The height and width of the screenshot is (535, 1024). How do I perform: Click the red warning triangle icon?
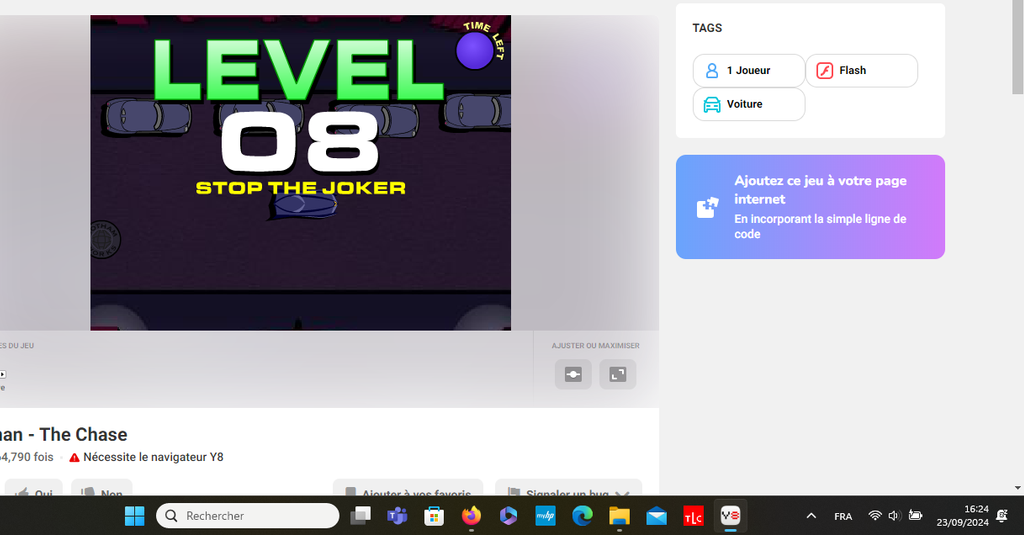point(74,458)
